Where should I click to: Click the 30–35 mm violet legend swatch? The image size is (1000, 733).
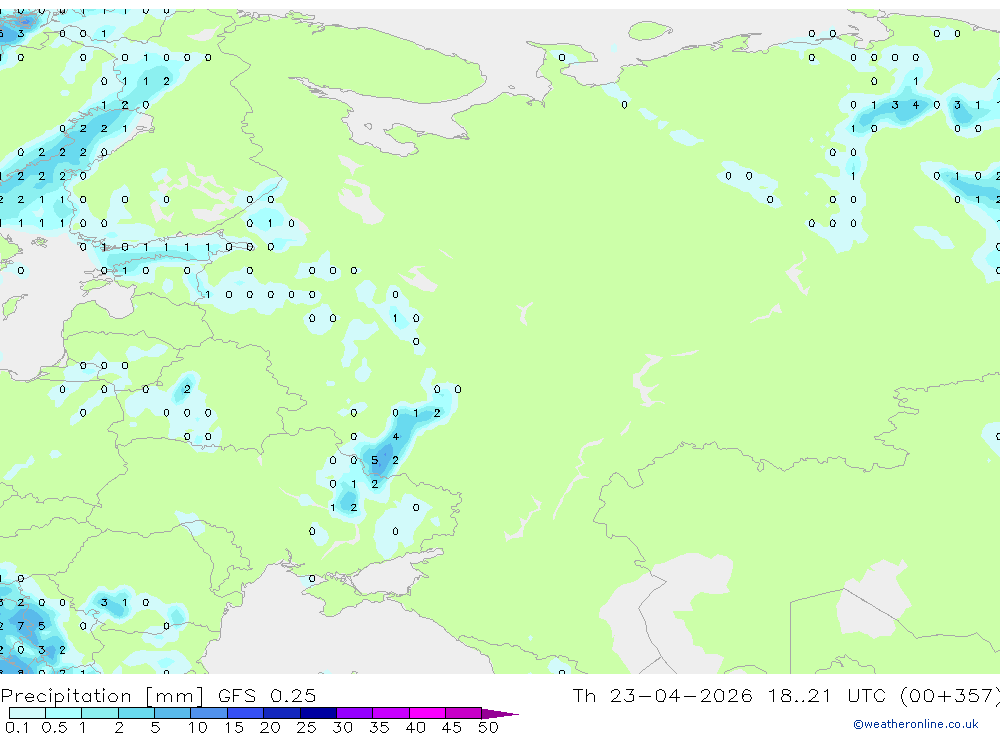[355, 713]
